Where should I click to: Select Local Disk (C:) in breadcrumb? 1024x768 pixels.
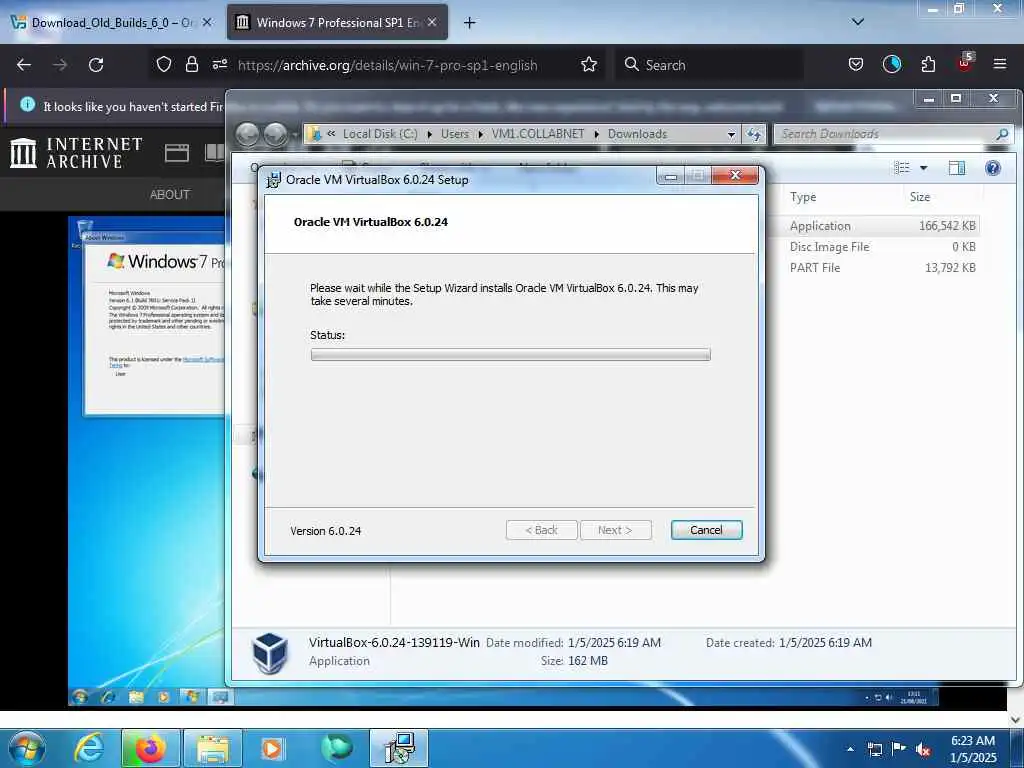[x=380, y=134]
